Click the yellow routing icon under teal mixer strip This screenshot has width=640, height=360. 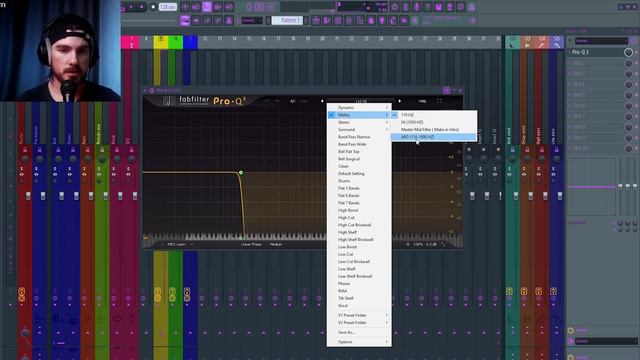coord(509,291)
